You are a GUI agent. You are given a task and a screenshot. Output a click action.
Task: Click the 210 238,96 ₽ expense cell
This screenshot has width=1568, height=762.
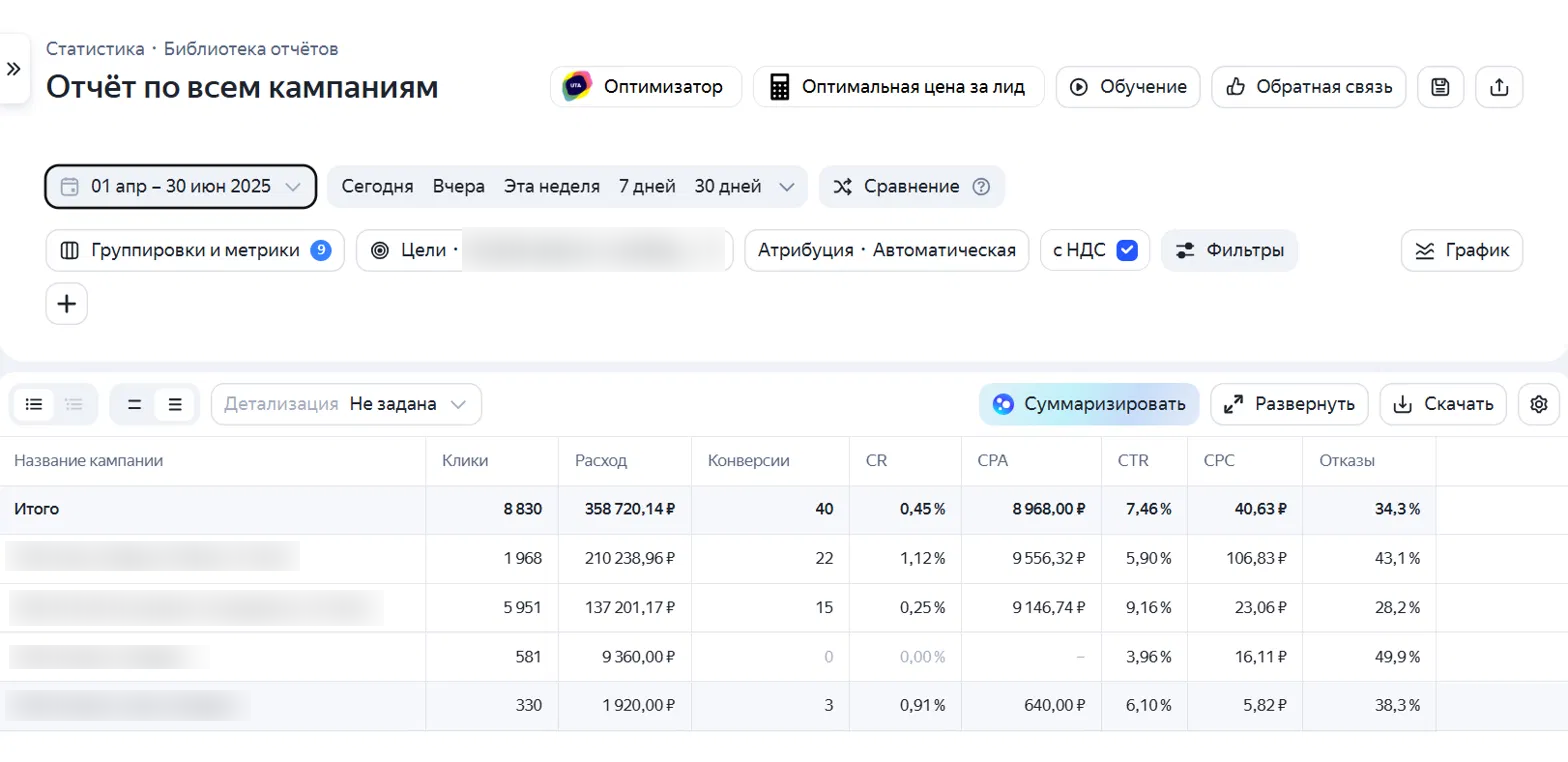click(625, 559)
